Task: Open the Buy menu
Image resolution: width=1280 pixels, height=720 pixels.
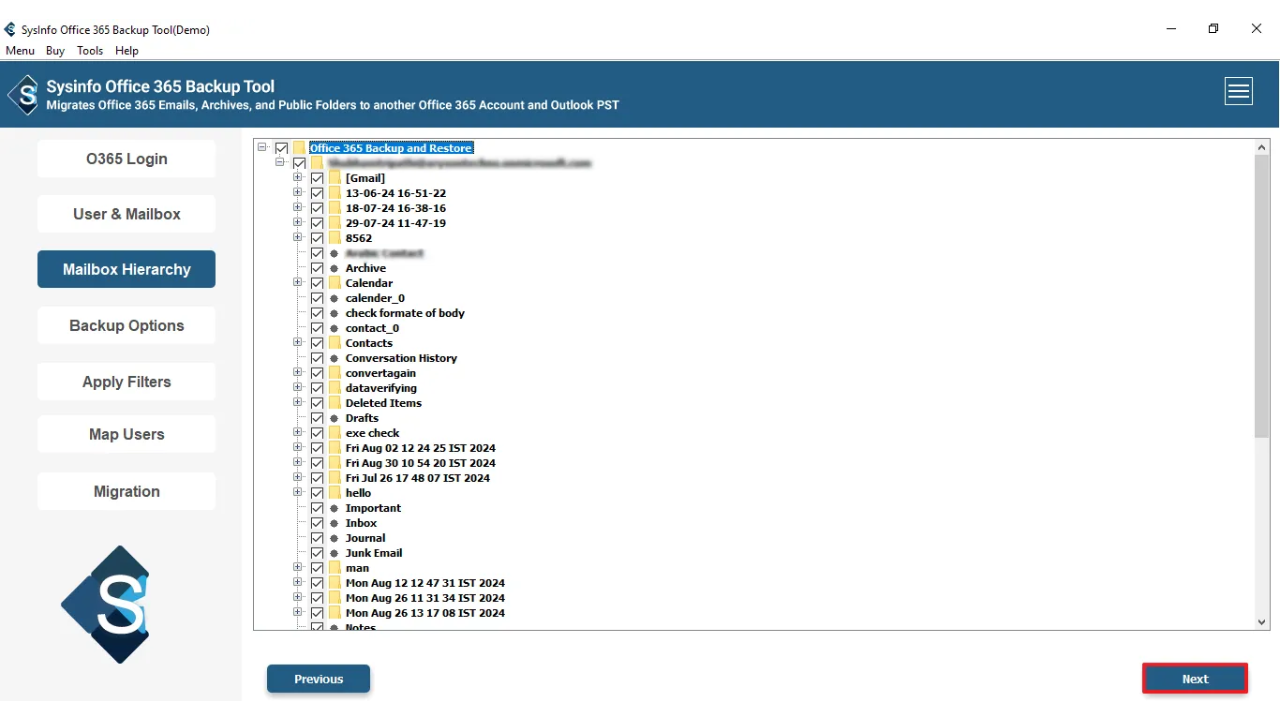Action: 55,50
